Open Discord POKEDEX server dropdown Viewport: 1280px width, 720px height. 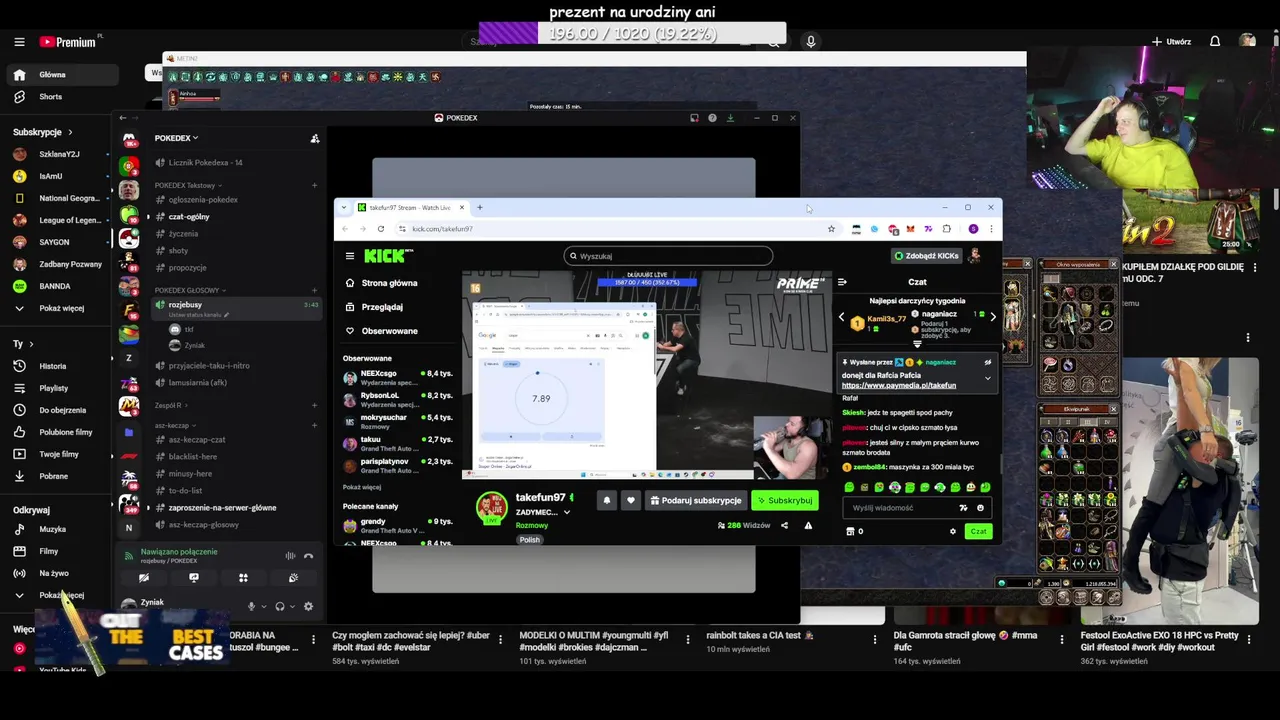point(177,138)
